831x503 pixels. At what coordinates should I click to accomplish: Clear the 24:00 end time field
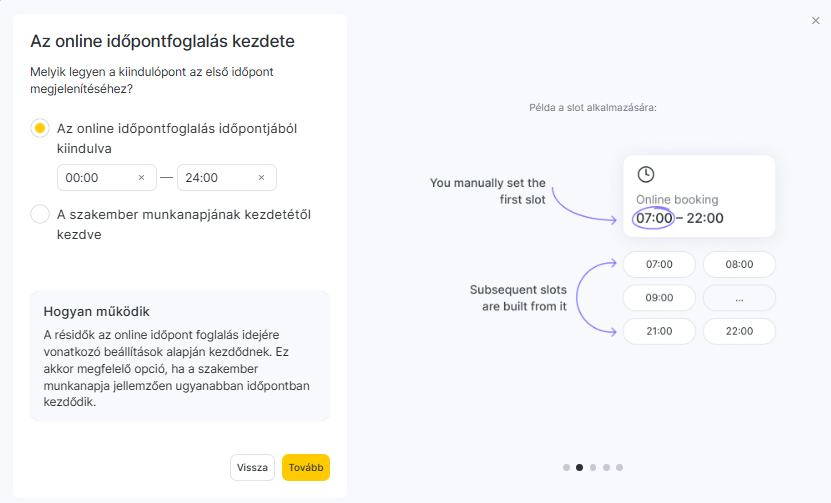(261, 178)
